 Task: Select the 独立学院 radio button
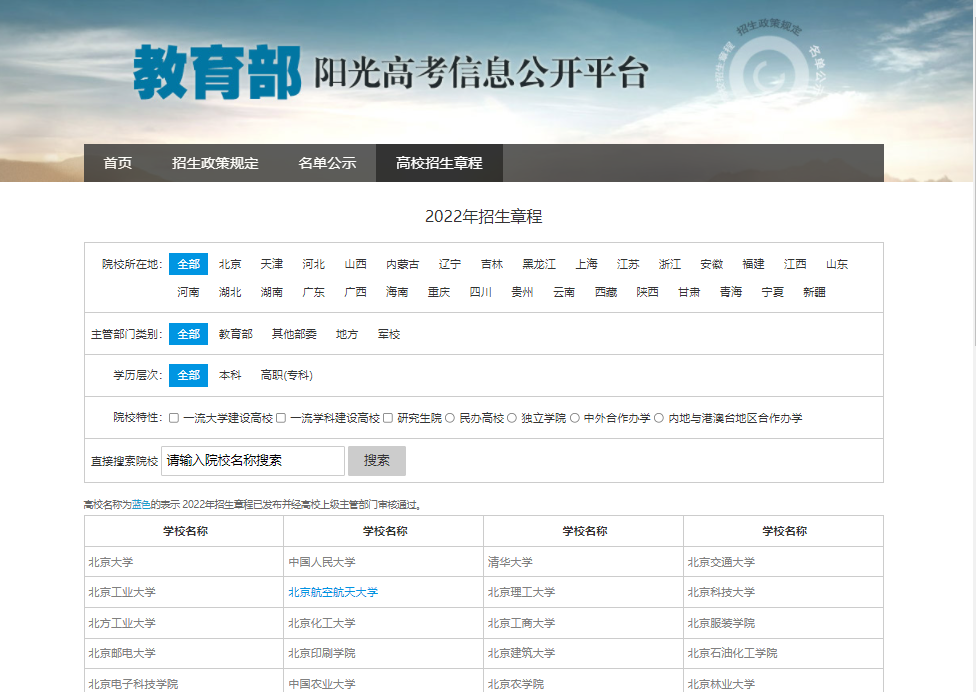(512, 418)
